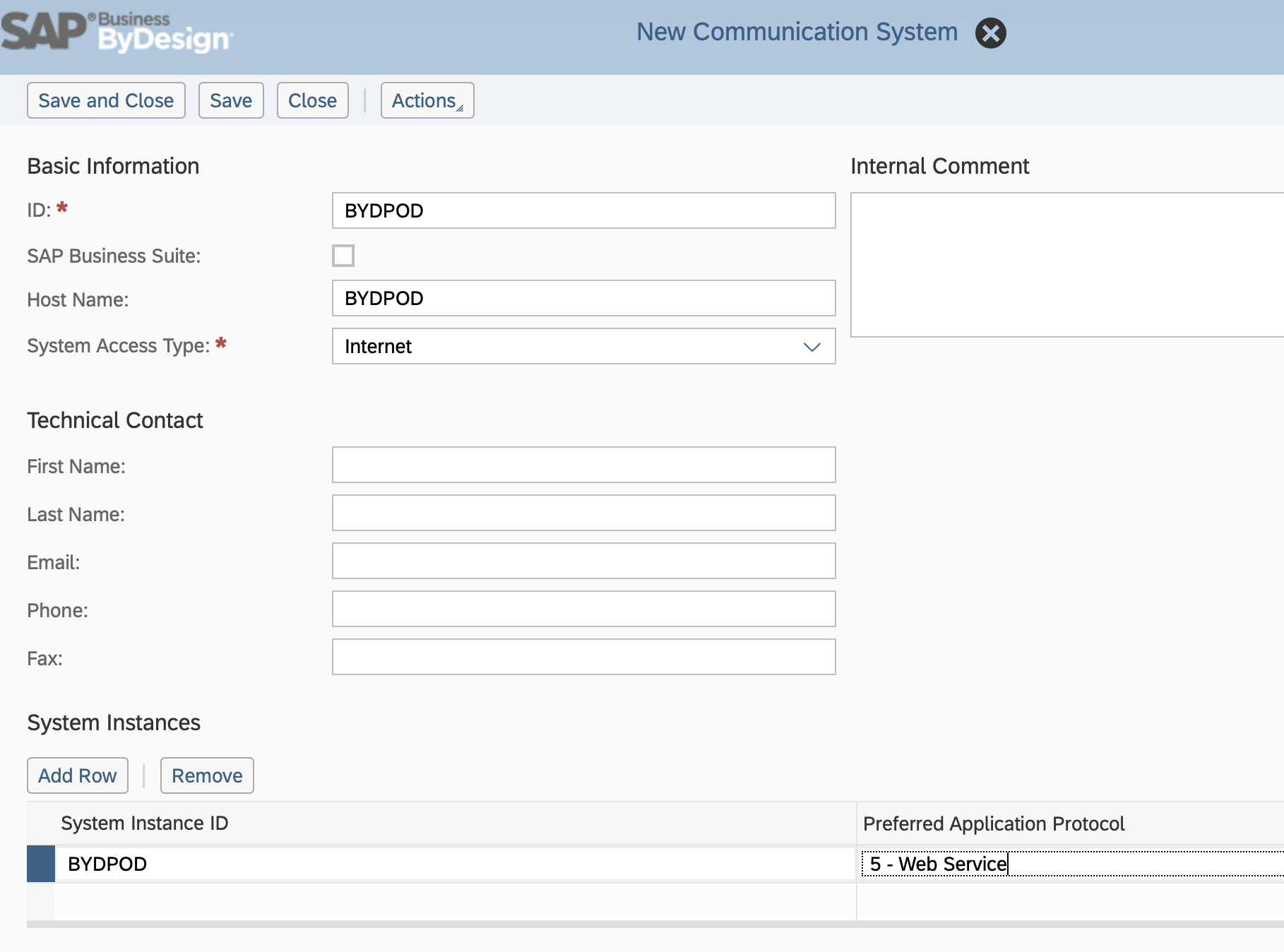Open the Actions menu

[x=427, y=100]
